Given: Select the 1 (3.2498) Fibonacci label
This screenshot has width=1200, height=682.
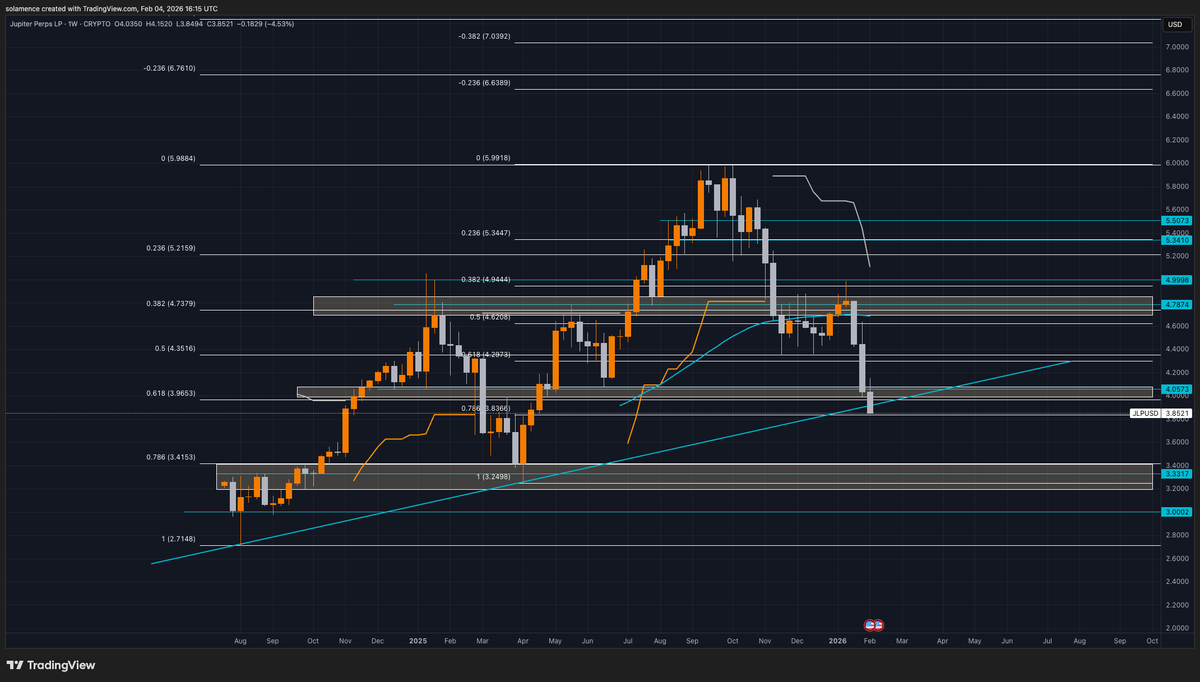Looking at the screenshot, I should (492, 476).
